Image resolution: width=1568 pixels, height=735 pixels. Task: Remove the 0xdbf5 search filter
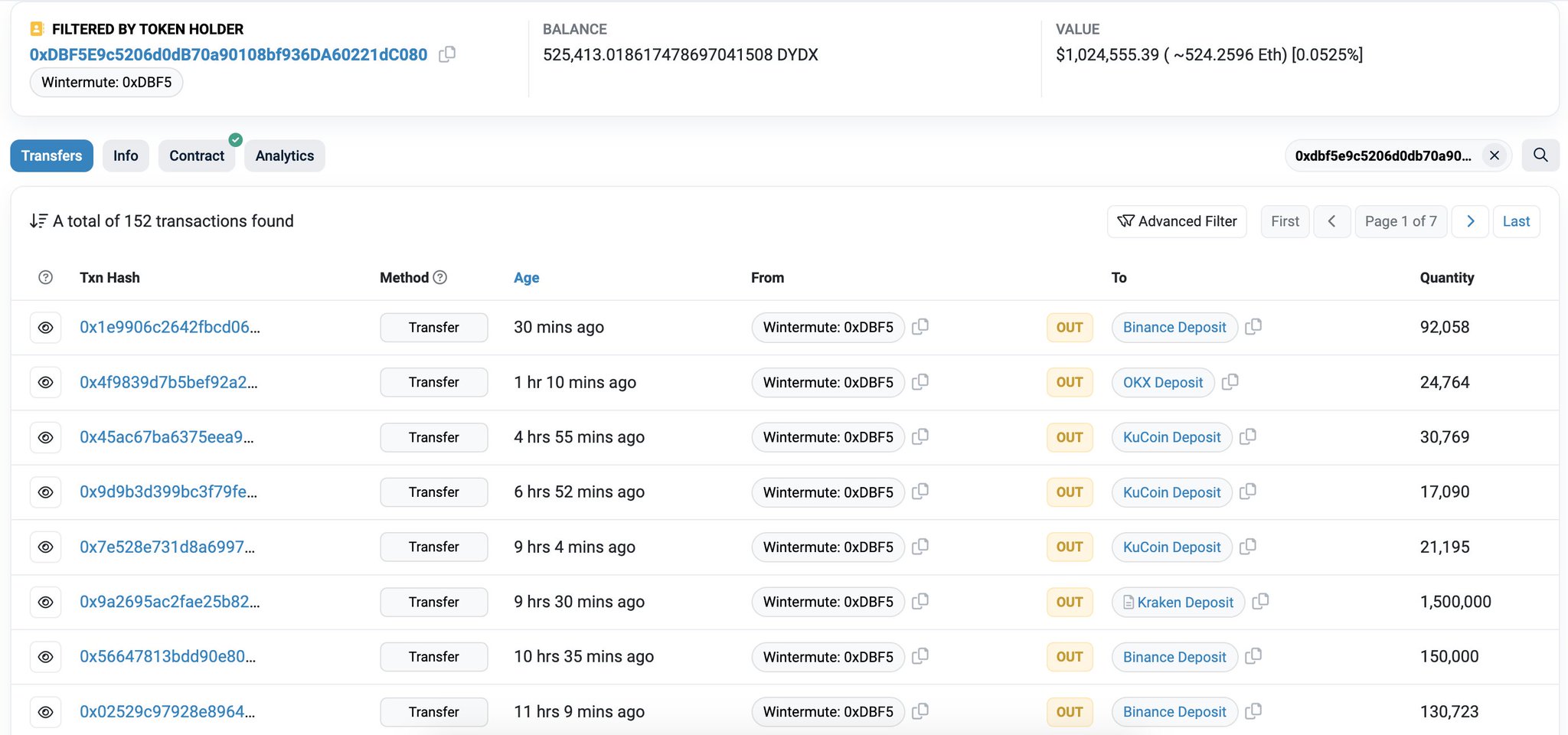[x=1494, y=155]
